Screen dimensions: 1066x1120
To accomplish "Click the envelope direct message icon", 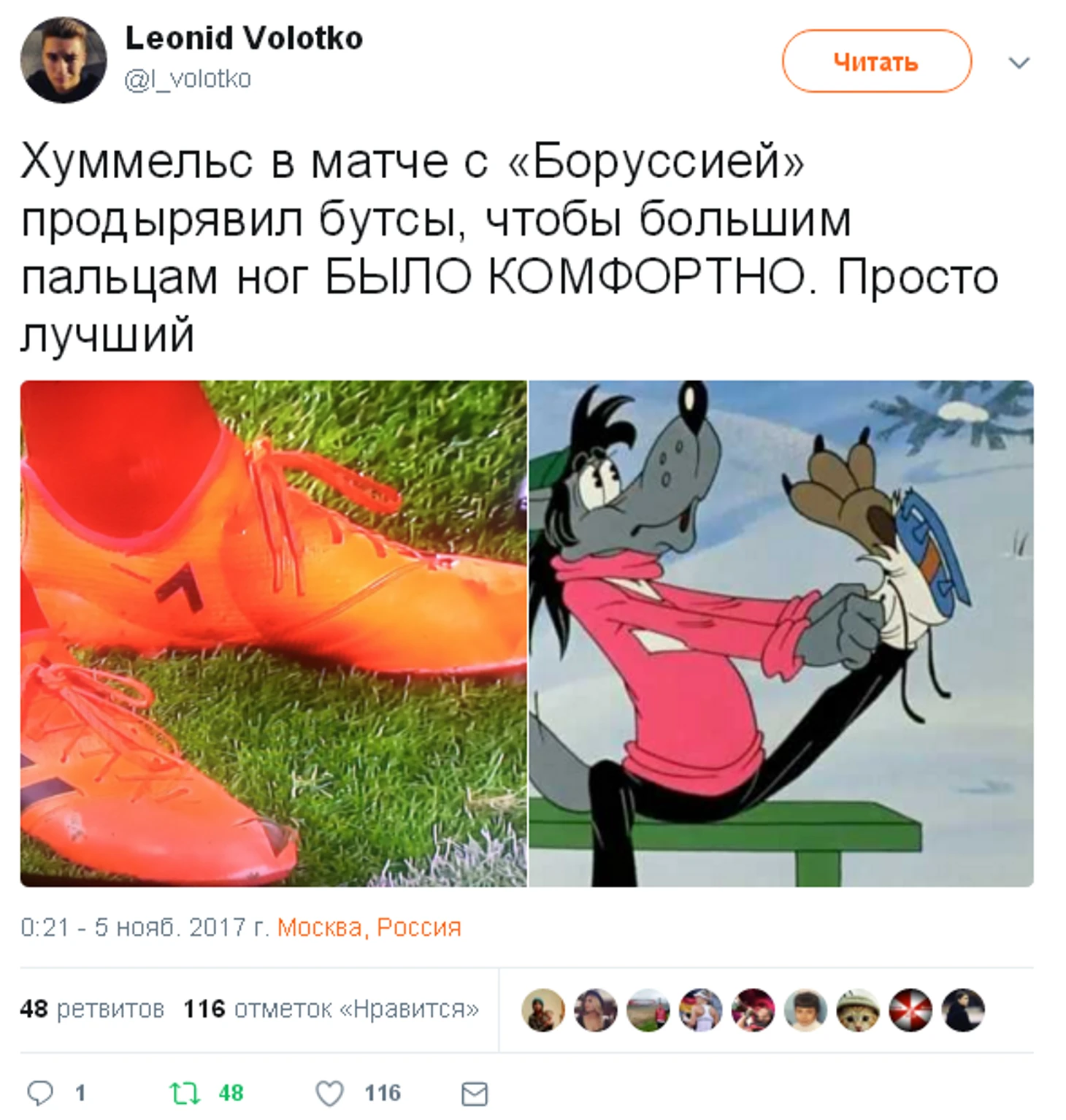I will point(475,1094).
